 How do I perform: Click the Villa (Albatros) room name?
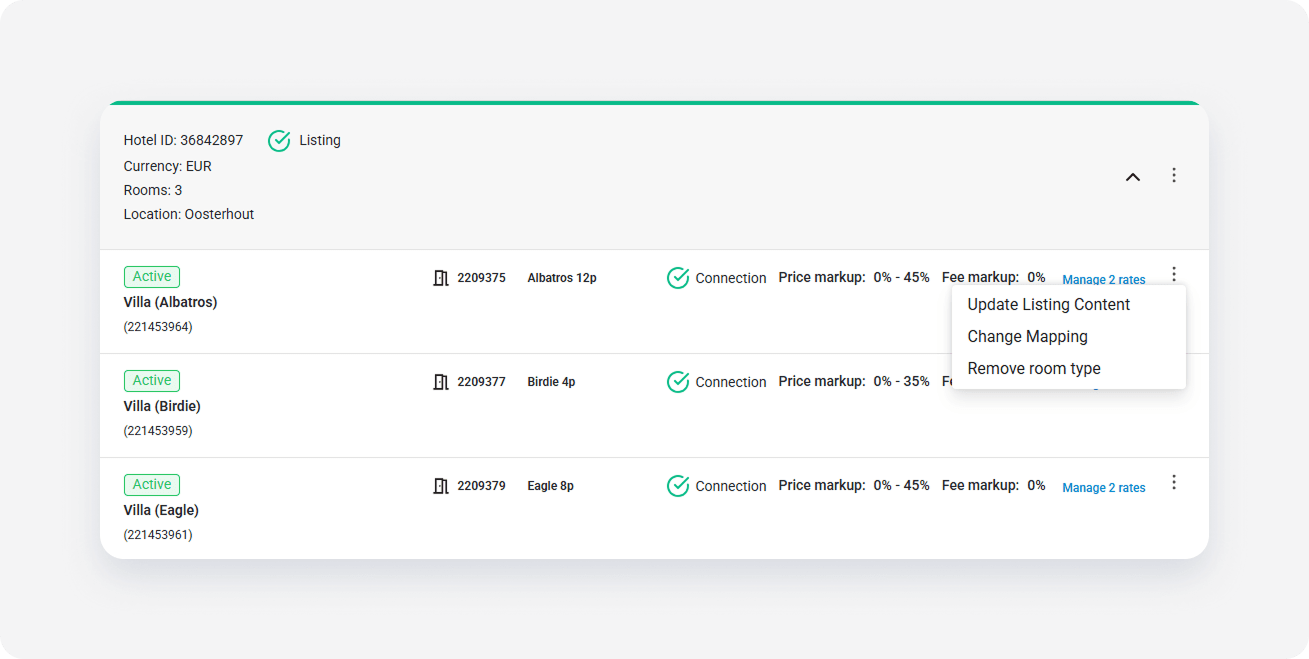170,302
